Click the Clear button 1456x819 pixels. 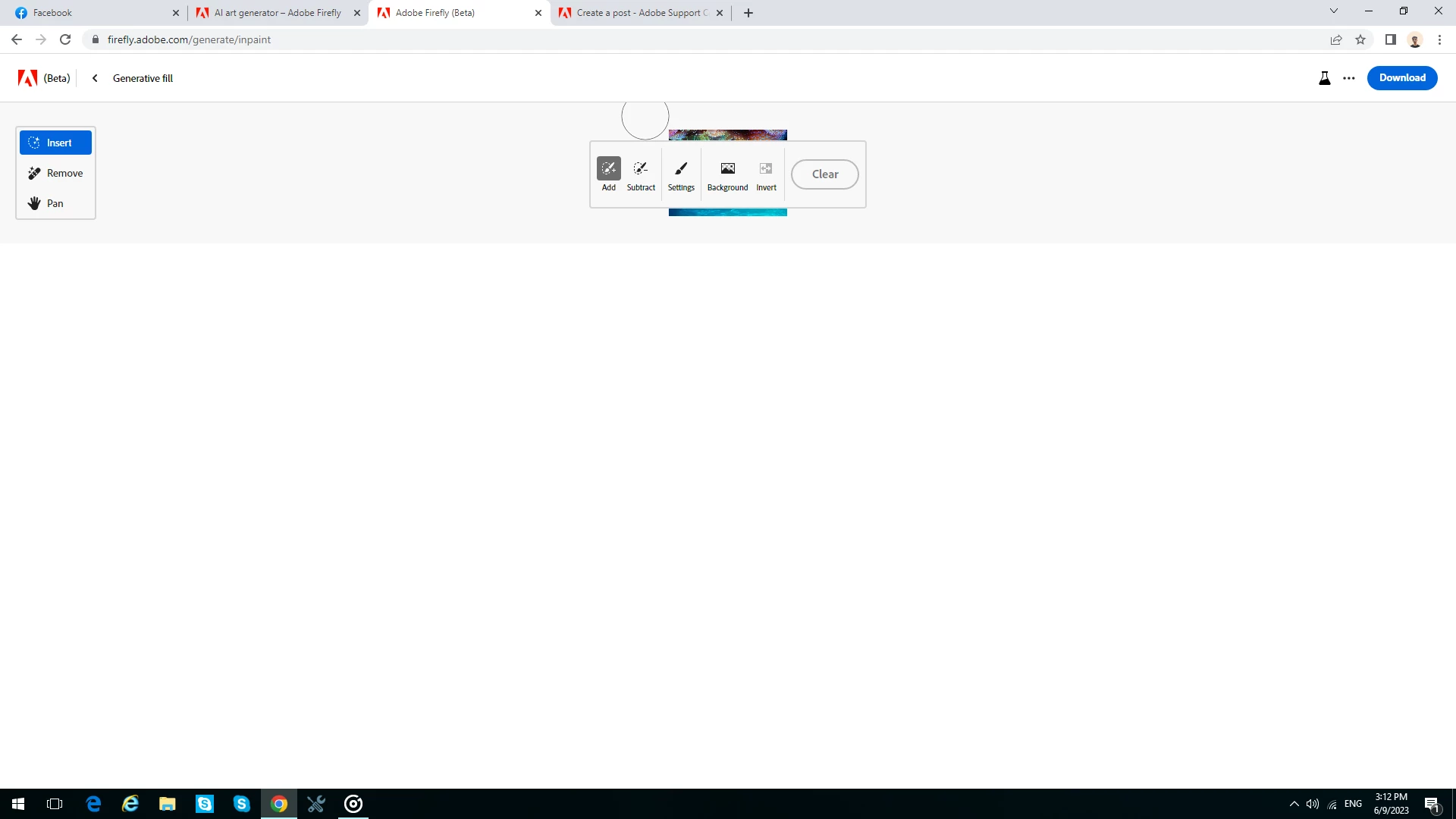(825, 174)
